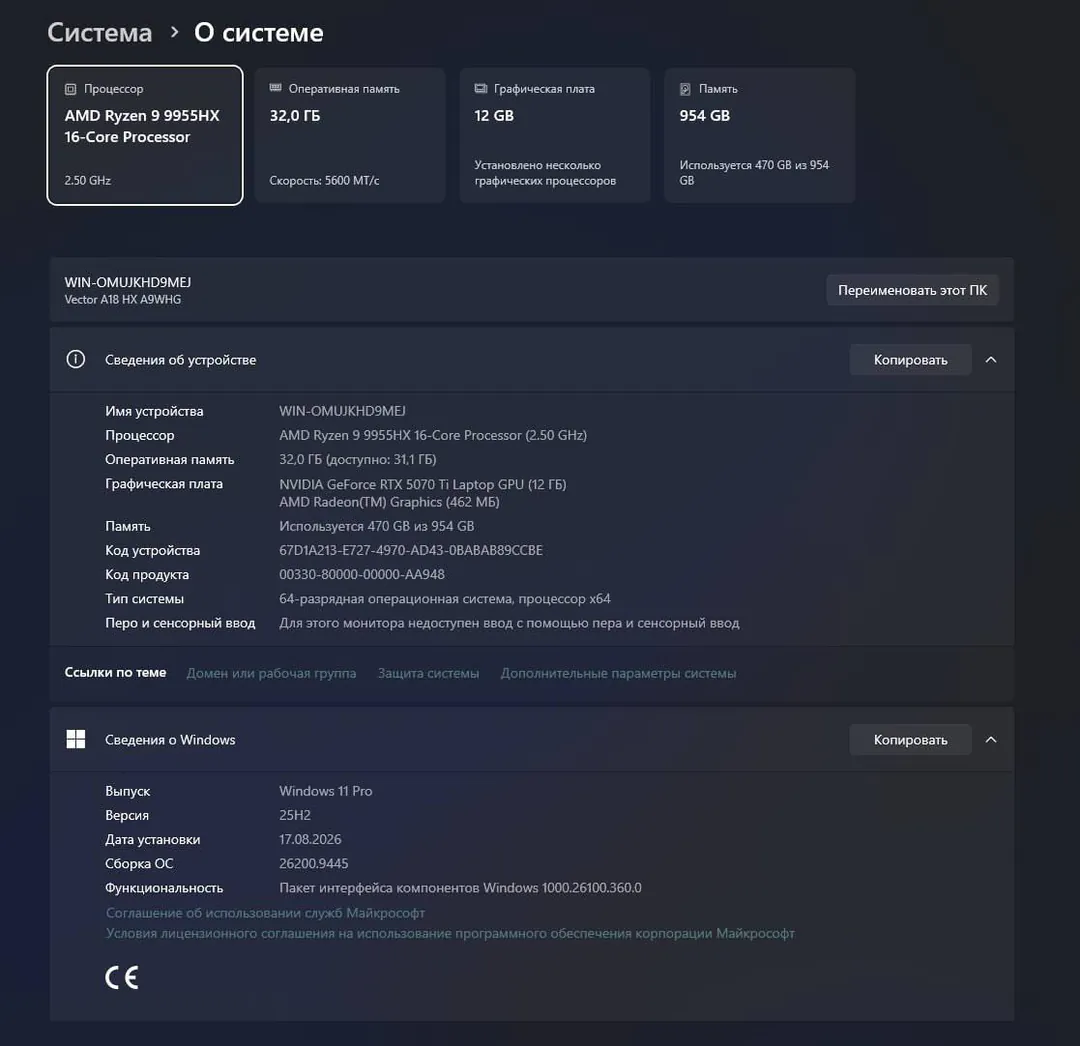This screenshot has height=1046, width=1080.
Task: Select the Процессор card
Action: pos(145,135)
